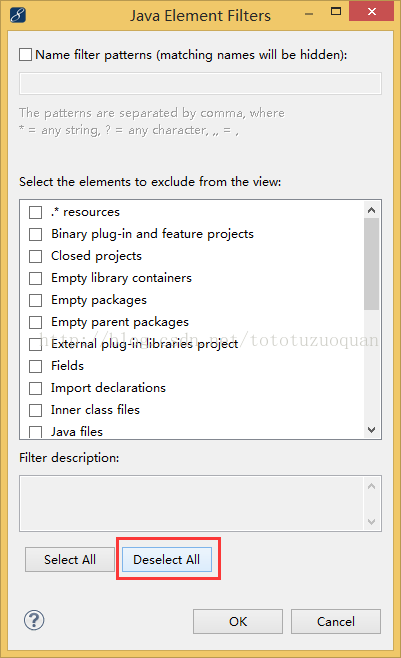
Task: Click the element list scroll down arrow
Action: [371, 429]
